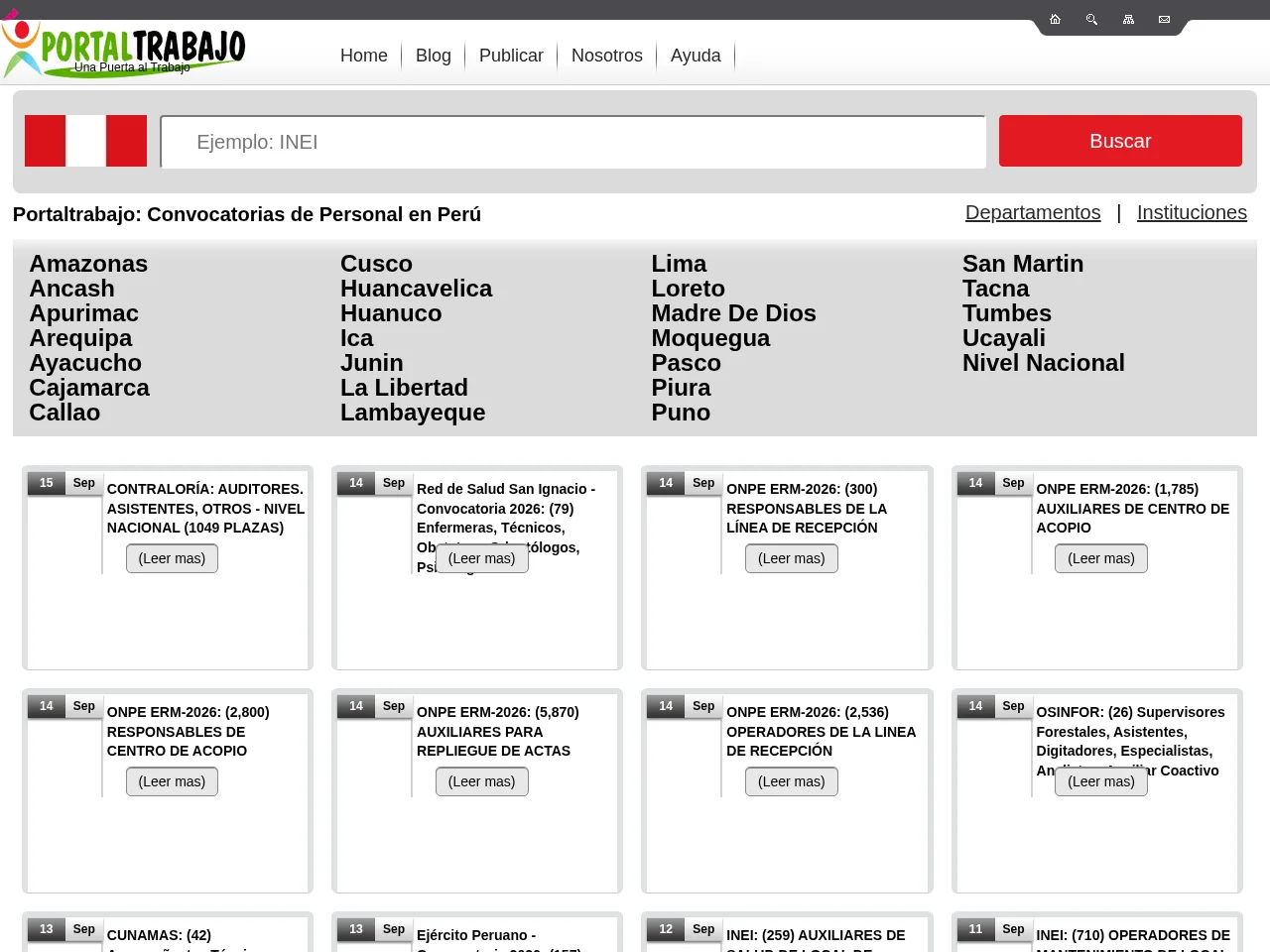Choose the Moquegua department

click(710, 338)
